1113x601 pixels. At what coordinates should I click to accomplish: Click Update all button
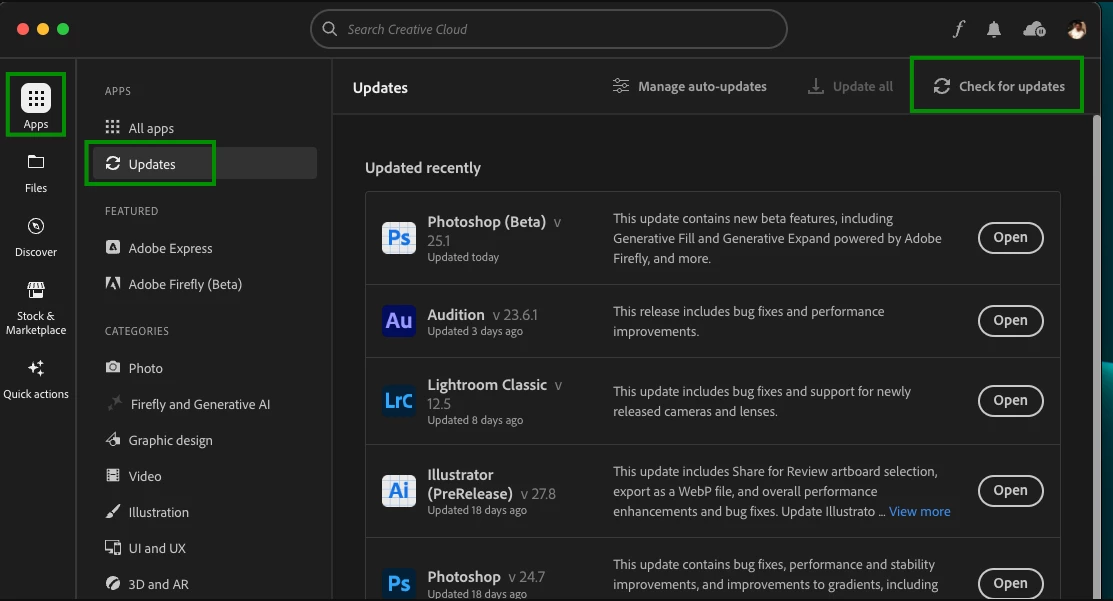click(850, 87)
